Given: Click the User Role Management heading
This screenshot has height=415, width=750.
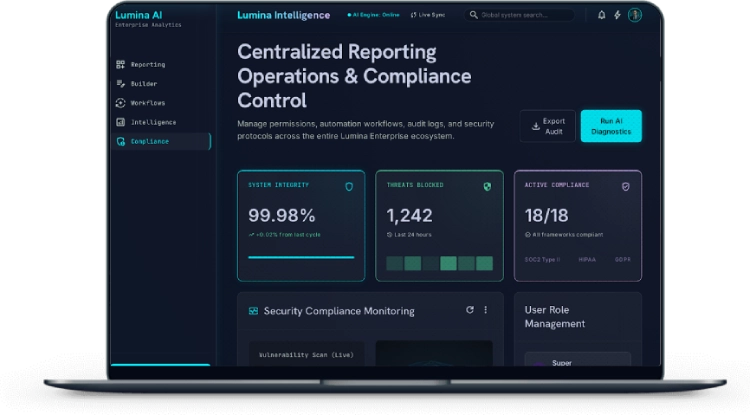Looking at the screenshot, I should click(554, 317).
